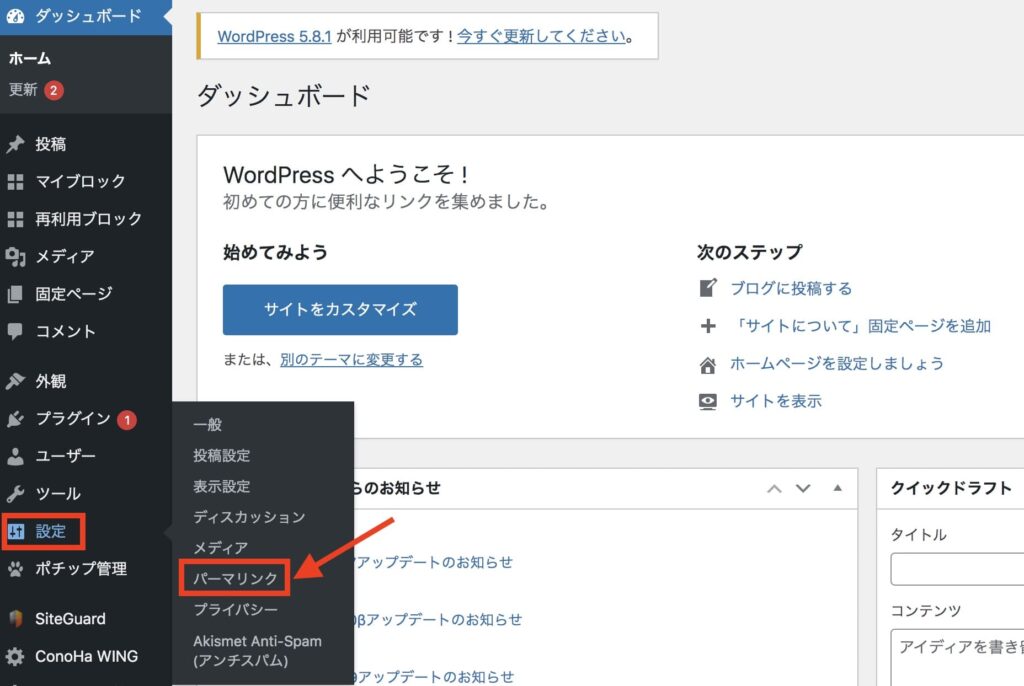Image resolution: width=1024 pixels, height=686 pixels.
Task: Click the クイックドラフト widget header
Action: (951, 488)
